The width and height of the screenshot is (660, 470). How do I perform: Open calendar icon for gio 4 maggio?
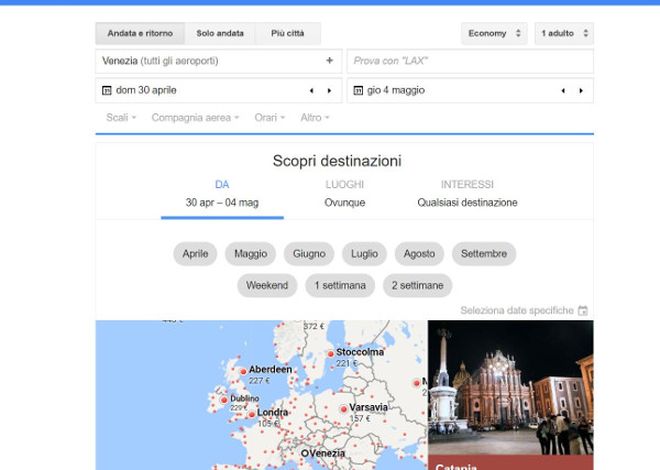point(358,90)
